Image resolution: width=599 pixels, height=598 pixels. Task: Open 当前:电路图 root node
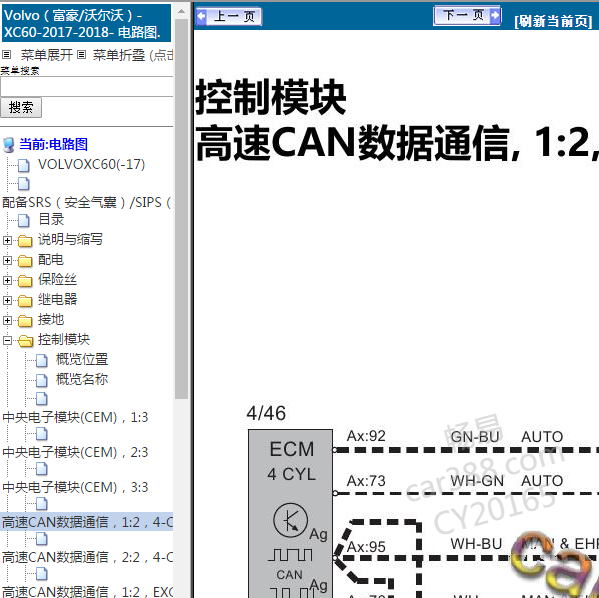53,144
